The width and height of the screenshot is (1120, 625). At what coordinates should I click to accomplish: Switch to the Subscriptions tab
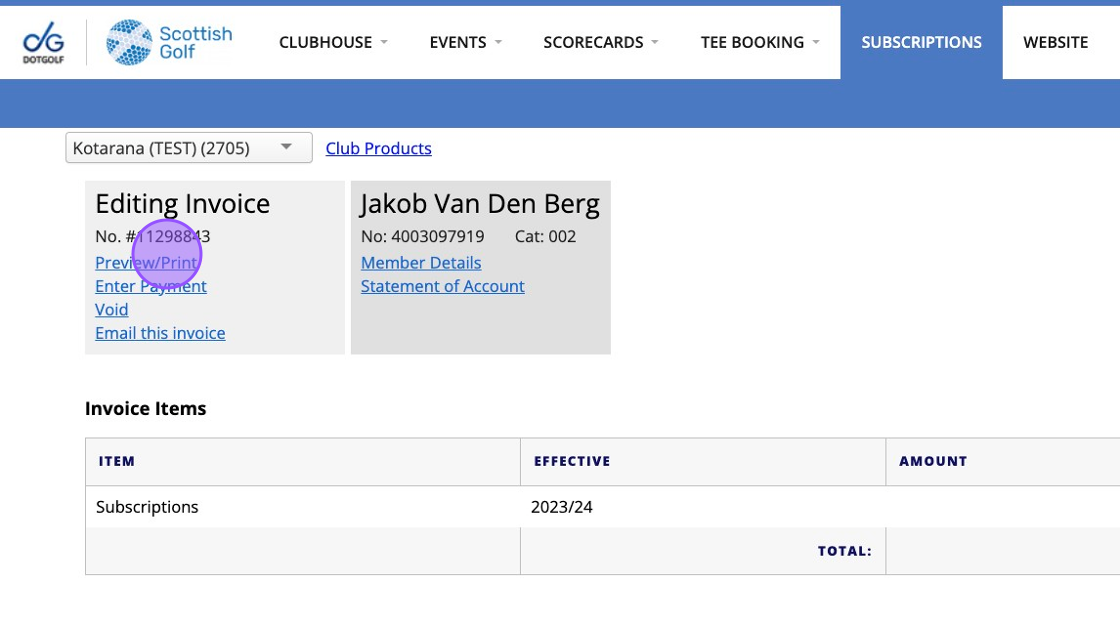pyautogui.click(x=921, y=42)
